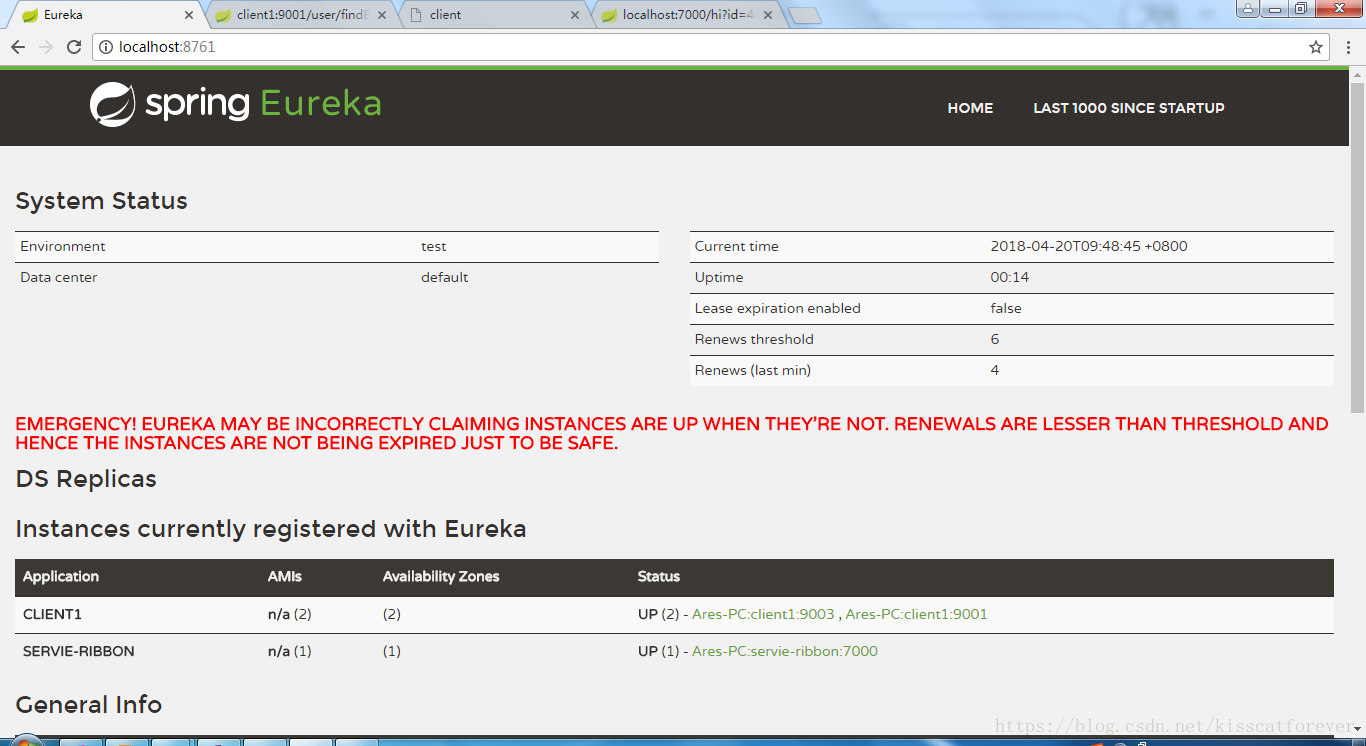Click the uptime value 00:14
Viewport: 1366px width, 746px height.
pos(1010,277)
